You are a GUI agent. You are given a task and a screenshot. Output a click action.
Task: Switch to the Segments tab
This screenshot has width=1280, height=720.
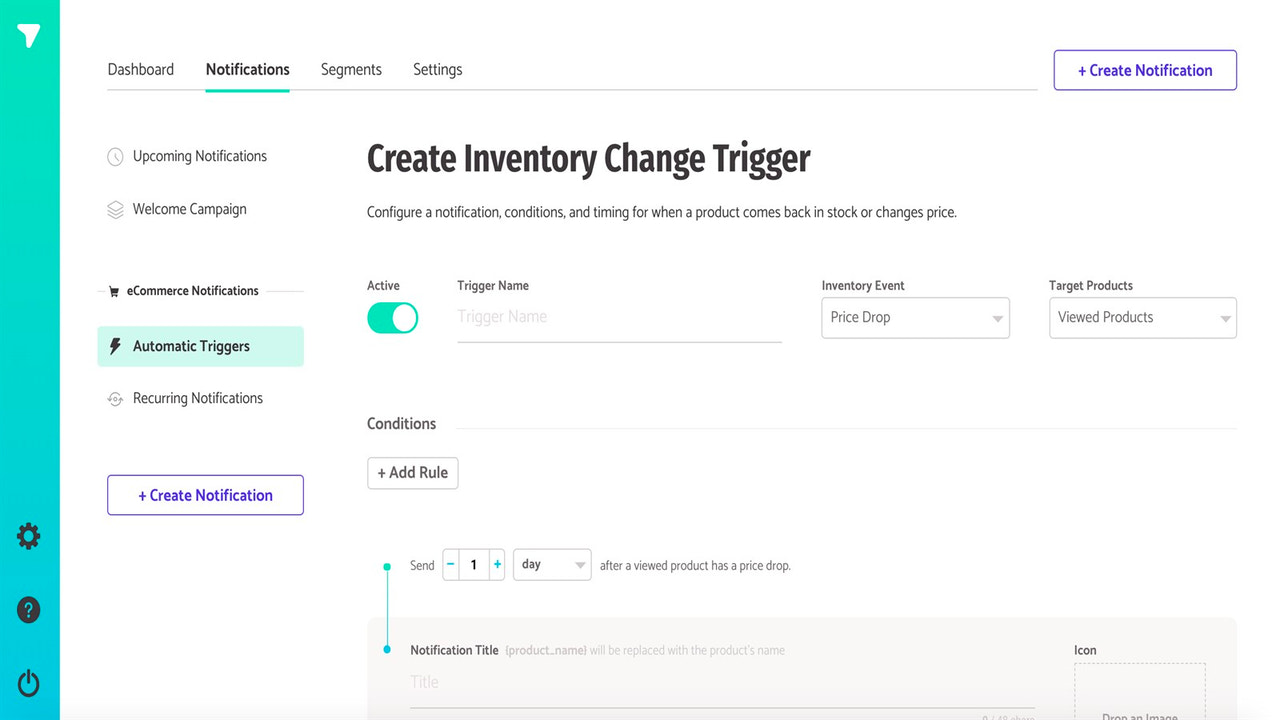[351, 69]
